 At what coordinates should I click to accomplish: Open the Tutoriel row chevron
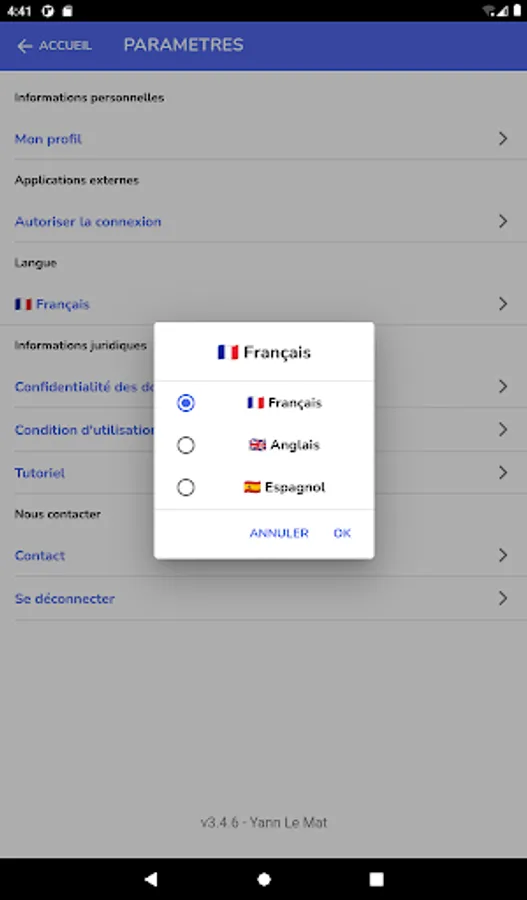pyautogui.click(x=503, y=473)
